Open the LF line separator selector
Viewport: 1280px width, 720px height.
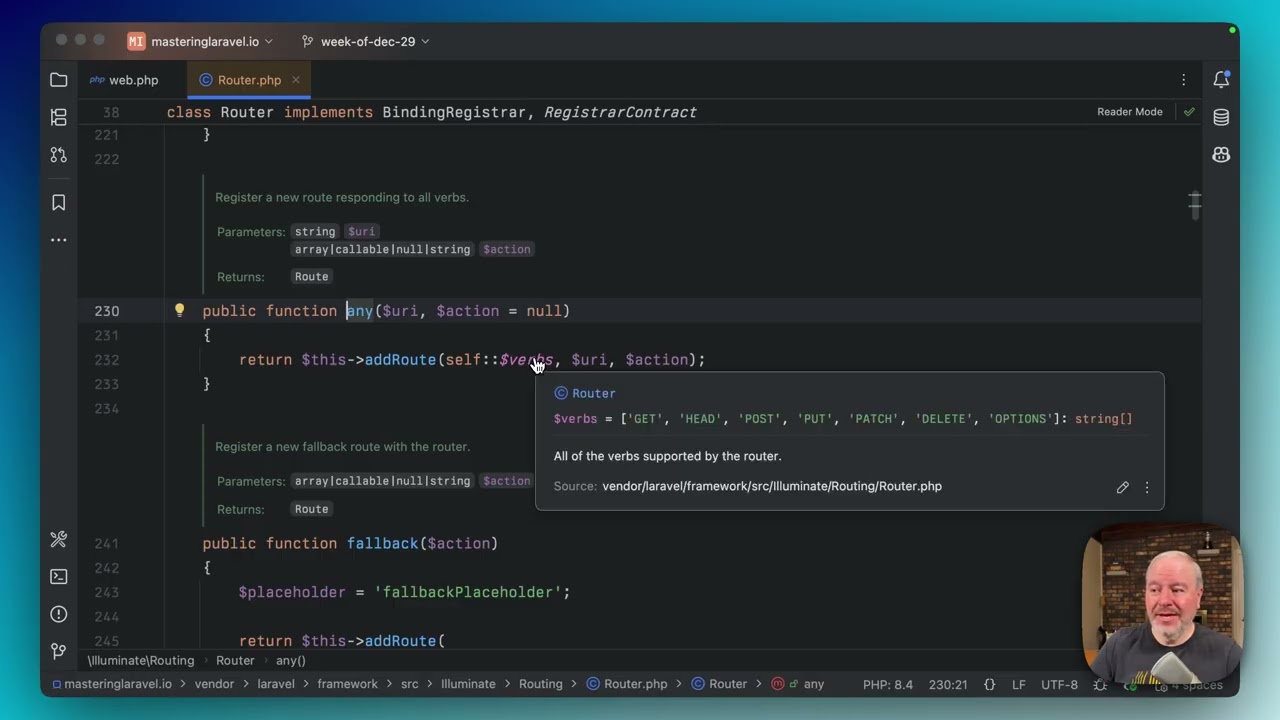pyautogui.click(x=1019, y=685)
